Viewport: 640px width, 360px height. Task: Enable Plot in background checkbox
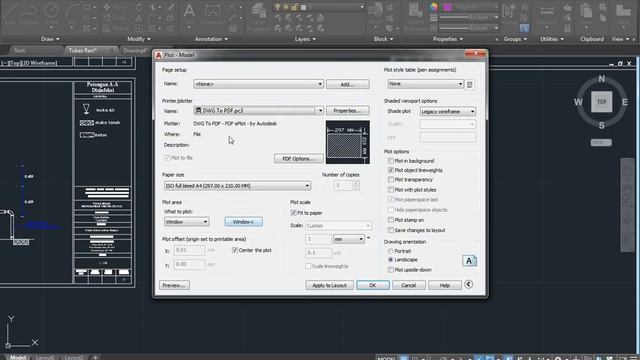[x=391, y=161]
